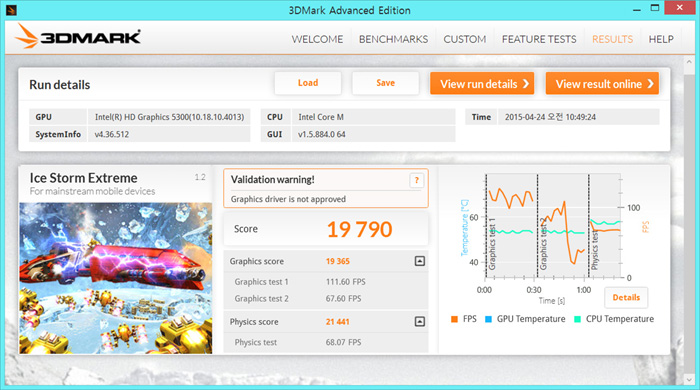Click the Run details heading
700x390 pixels.
[x=59, y=85]
